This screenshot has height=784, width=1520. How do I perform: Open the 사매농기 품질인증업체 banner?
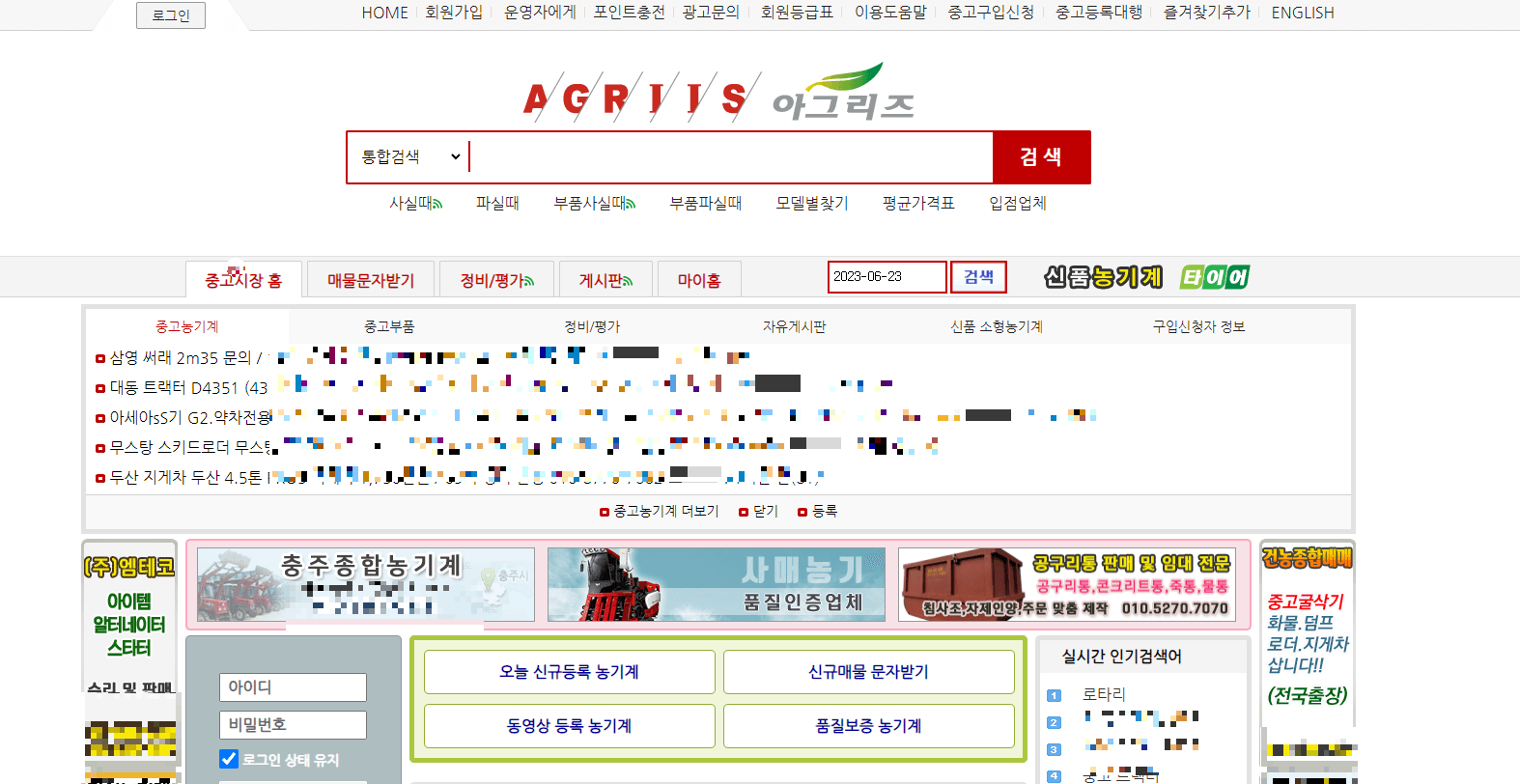click(717, 585)
